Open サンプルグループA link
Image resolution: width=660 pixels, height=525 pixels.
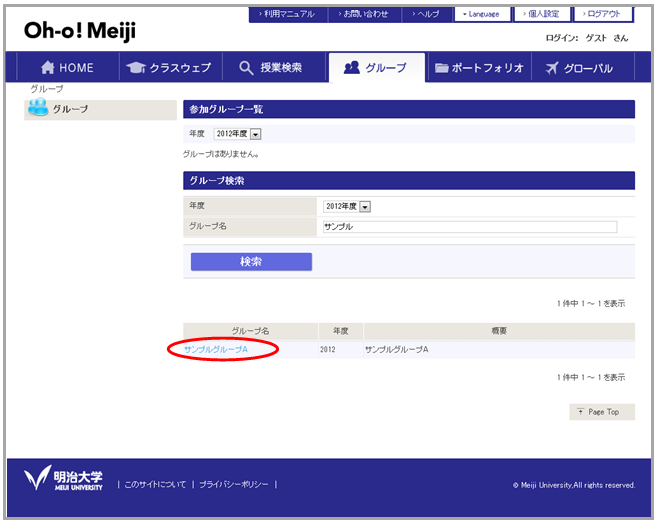pyautogui.click(x=216, y=349)
